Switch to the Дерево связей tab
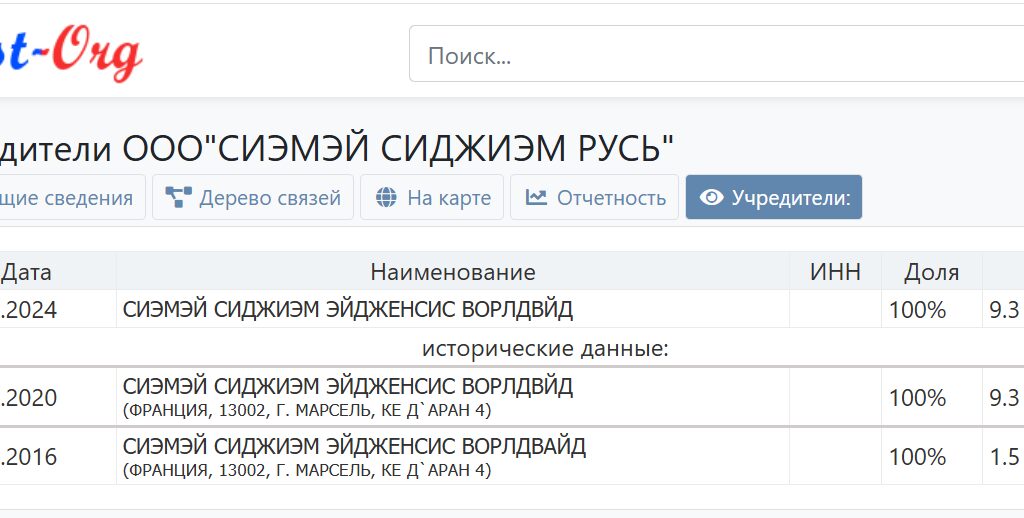The width and height of the screenshot is (1024, 518). click(269, 198)
